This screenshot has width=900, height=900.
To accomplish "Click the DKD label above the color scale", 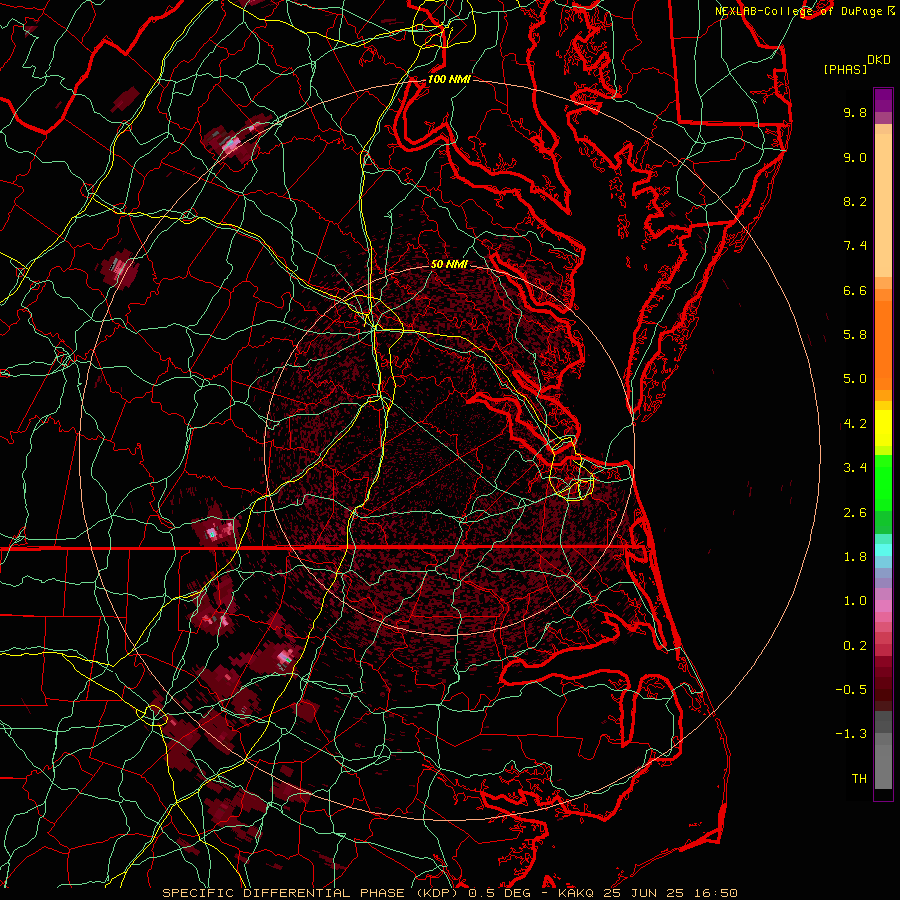I will (x=878, y=60).
